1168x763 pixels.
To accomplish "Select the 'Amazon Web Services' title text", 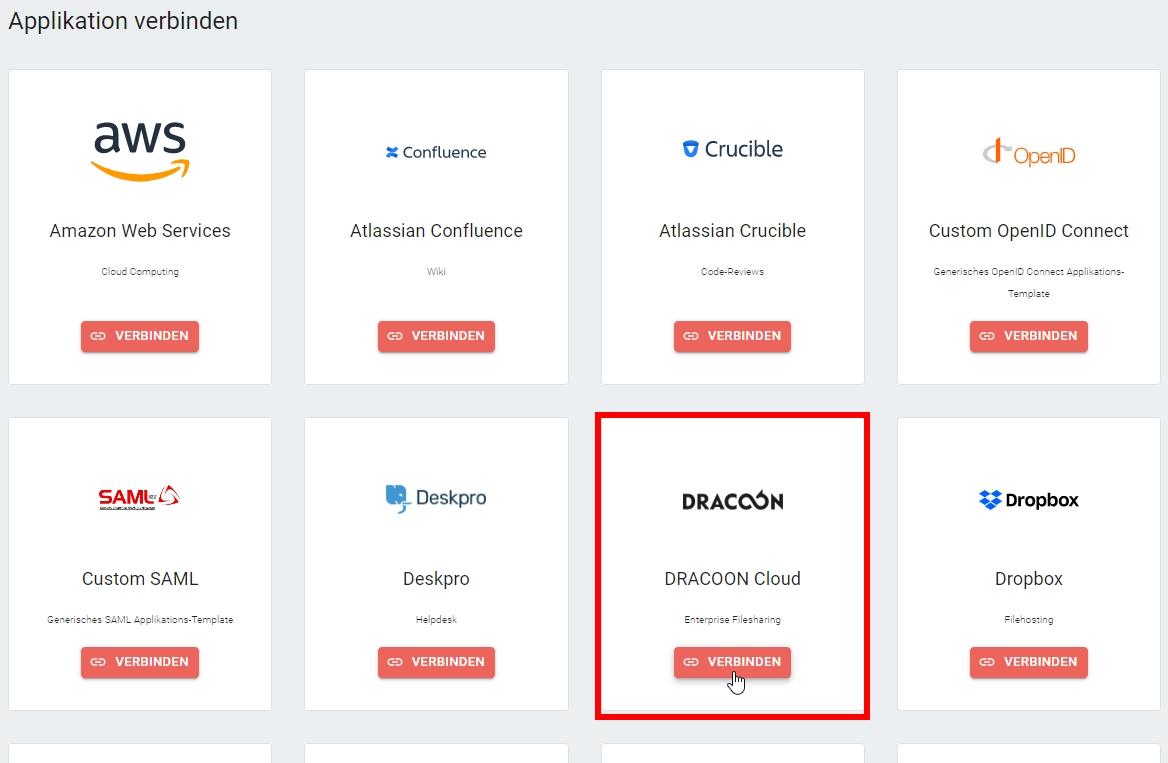I will [x=140, y=231].
